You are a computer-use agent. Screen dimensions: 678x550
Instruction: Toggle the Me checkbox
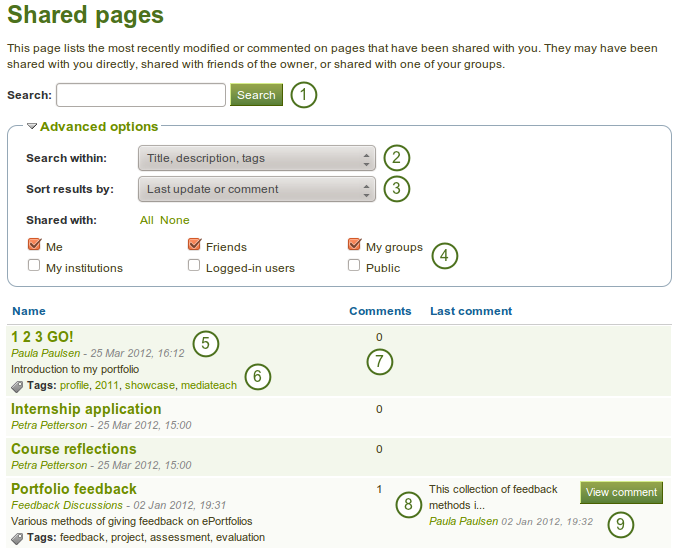[x=35, y=245]
